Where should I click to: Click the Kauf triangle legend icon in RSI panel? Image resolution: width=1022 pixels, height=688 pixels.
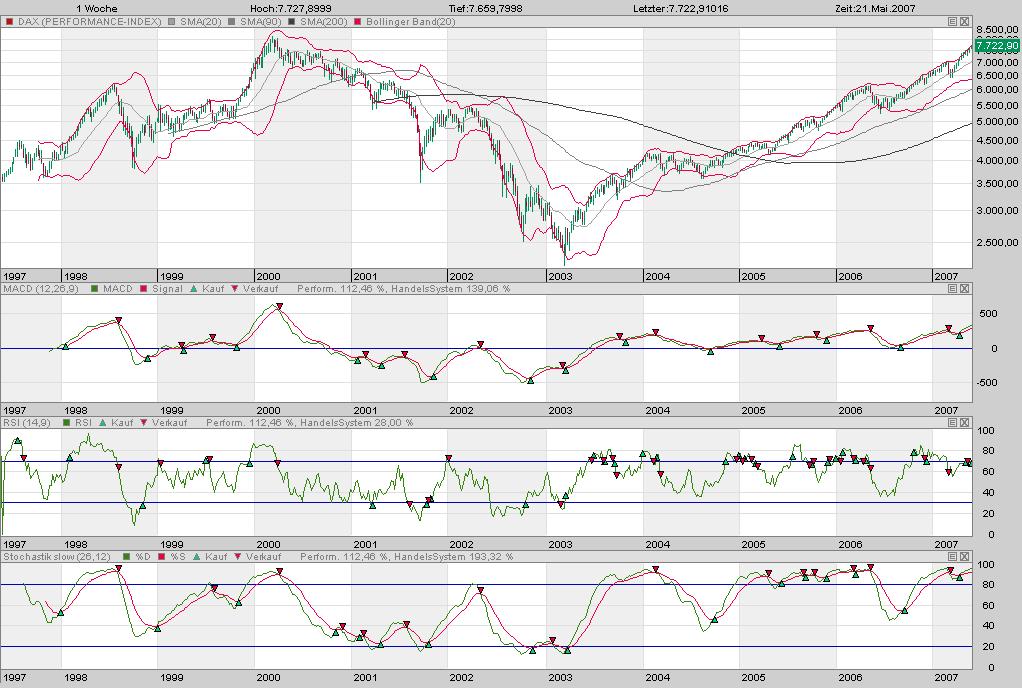point(103,423)
